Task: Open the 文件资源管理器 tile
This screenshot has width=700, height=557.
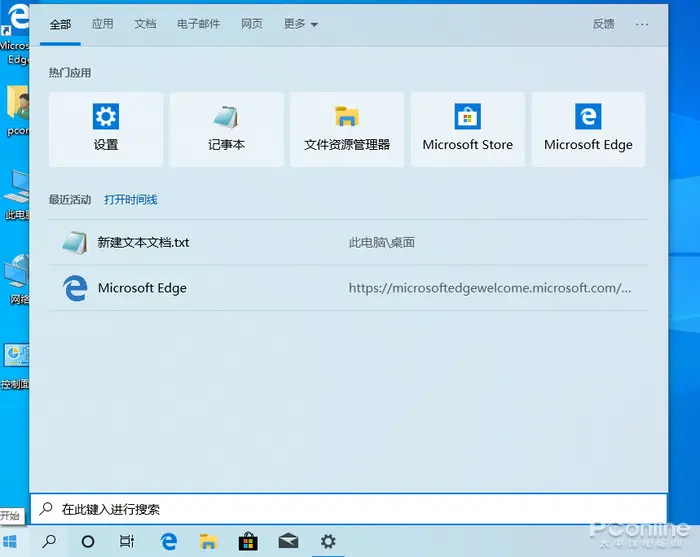Action: pyautogui.click(x=347, y=129)
